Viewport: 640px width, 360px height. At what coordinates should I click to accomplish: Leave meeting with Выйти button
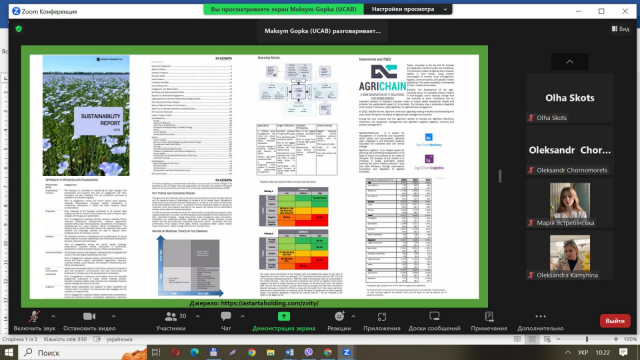[x=615, y=321]
